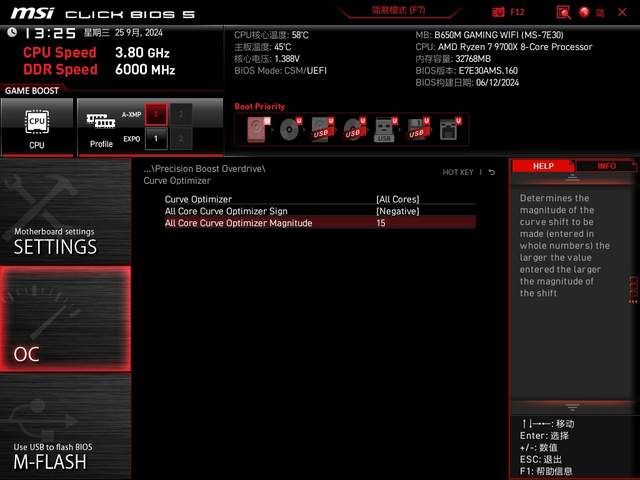Screen dimensions: 640x480
Task: Click the B650M GAMING WIFI motherboard info
Action: [x=489, y=35]
